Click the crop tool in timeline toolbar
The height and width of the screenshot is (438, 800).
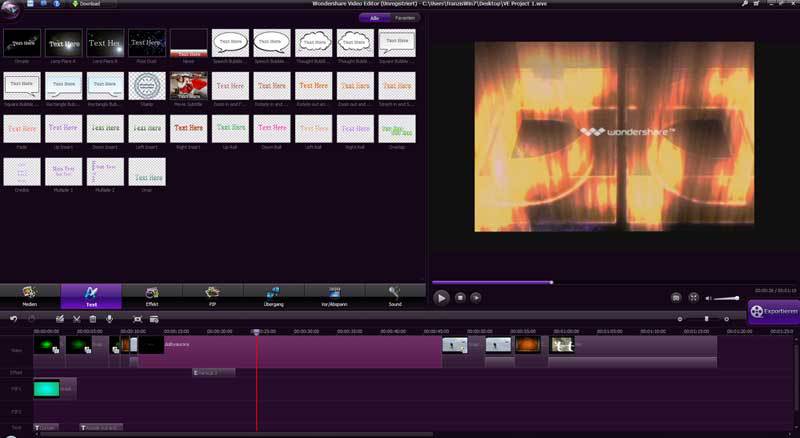[x=137, y=319]
